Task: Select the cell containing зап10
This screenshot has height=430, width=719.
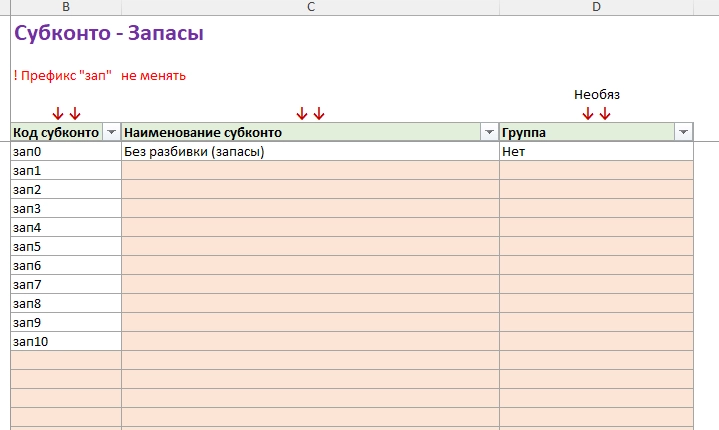Action: pos(66,342)
